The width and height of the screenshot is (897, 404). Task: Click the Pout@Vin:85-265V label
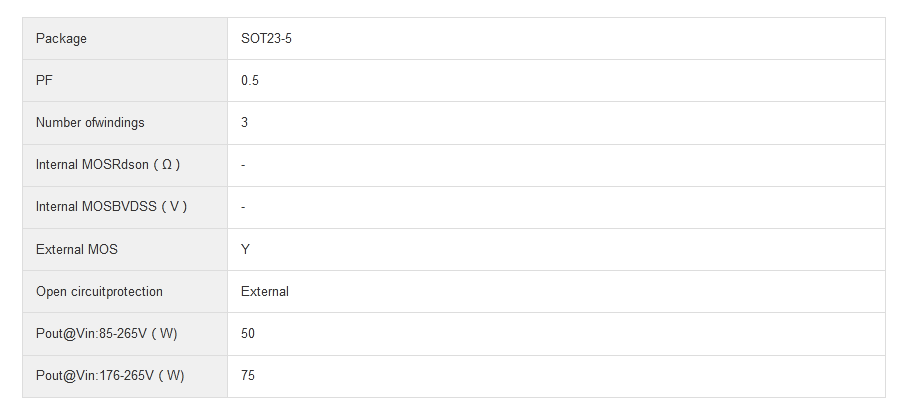113,333
